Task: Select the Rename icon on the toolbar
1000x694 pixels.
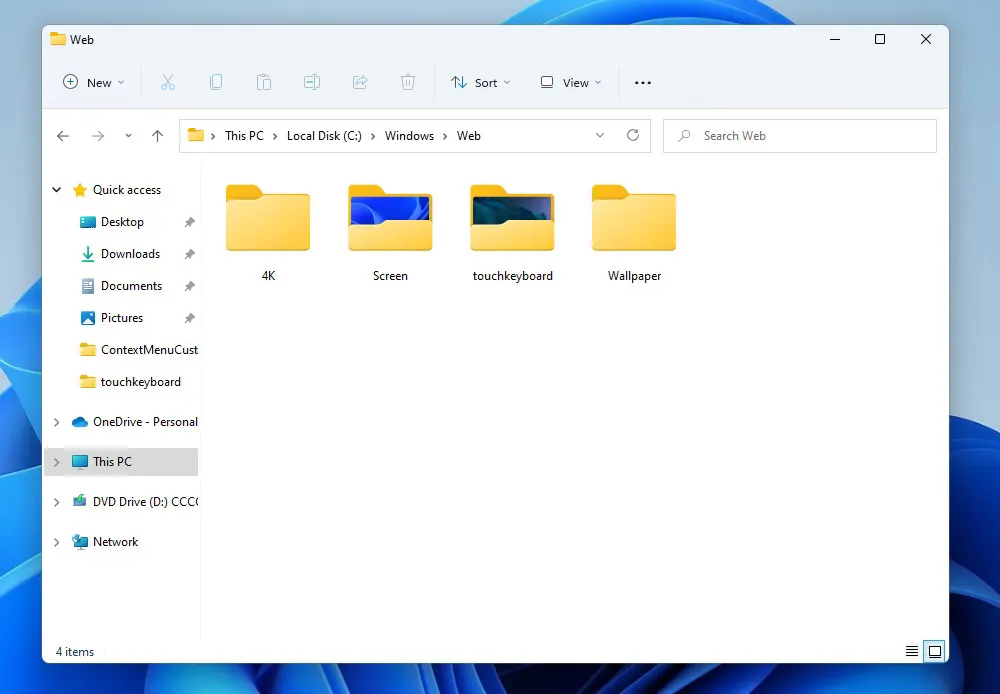Action: point(312,82)
